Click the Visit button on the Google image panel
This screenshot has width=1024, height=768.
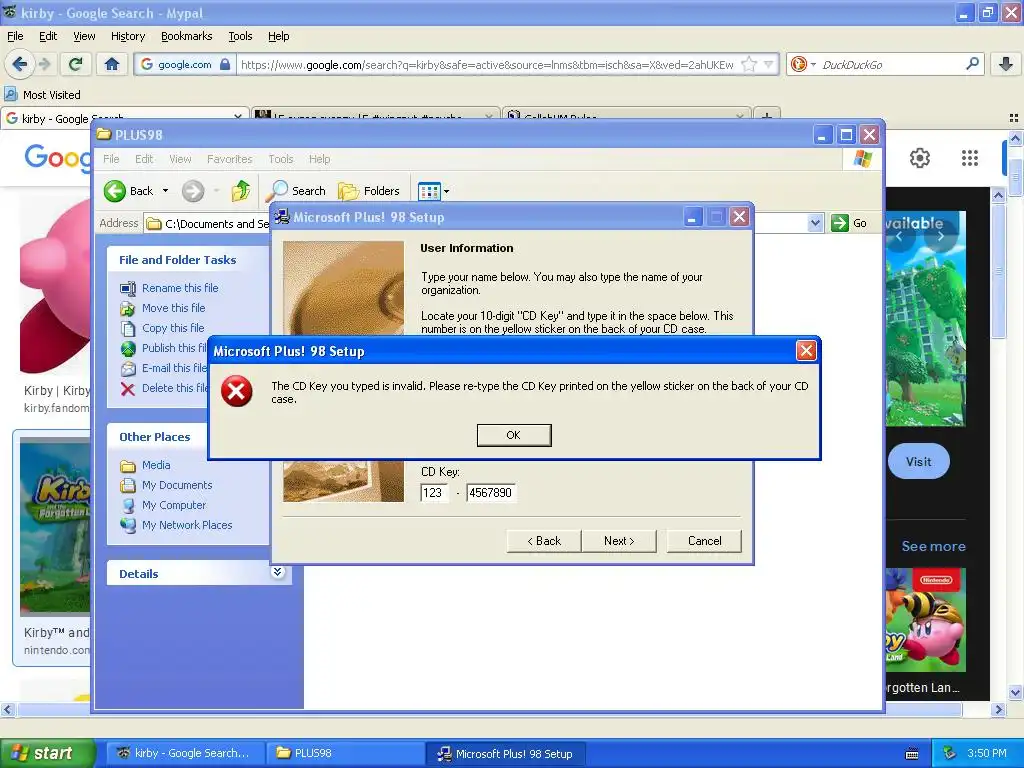click(x=918, y=462)
